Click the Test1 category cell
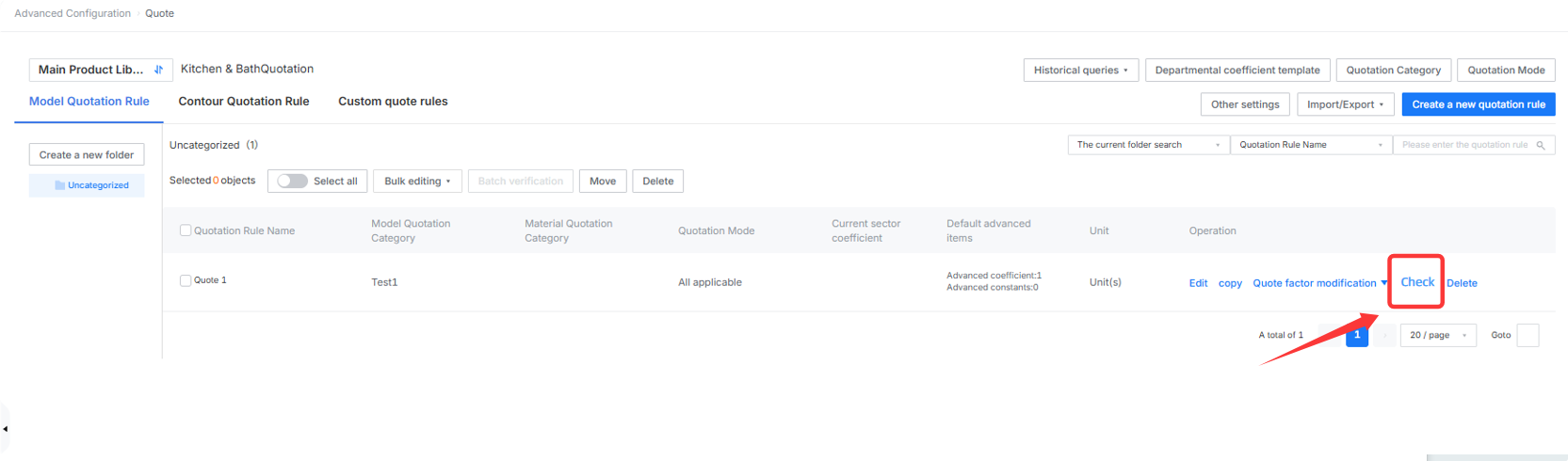The width and height of the screenshot is (1568, 461). 384,282
